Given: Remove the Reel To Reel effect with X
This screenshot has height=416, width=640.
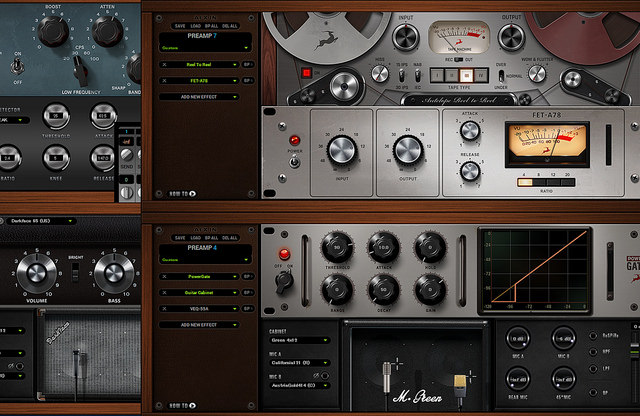Looking at the screenshot, I should (164, 65).
